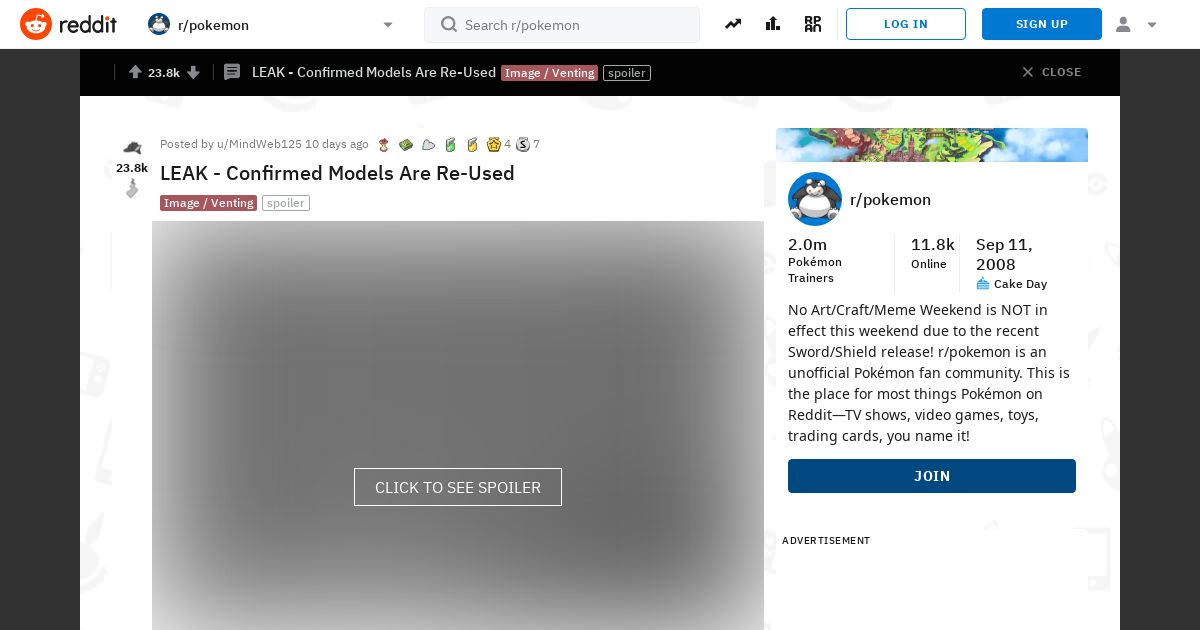Image resolution: width=1200 pixels, height=630 pixels.
Task: Click the SIGN UP button
Action: pyautogui.click(x=1042, y=24)
